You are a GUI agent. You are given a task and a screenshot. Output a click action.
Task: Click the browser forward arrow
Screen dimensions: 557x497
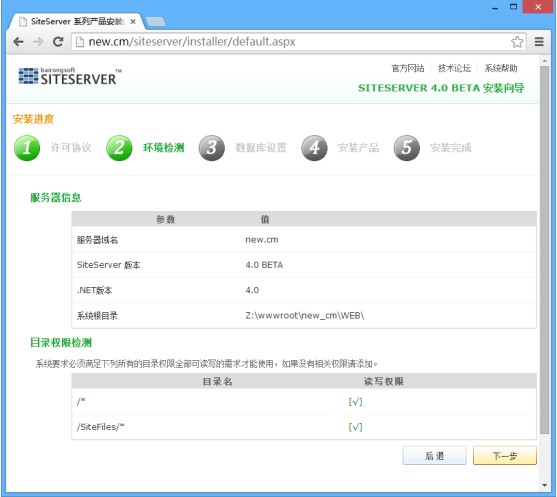coord(38,42)
